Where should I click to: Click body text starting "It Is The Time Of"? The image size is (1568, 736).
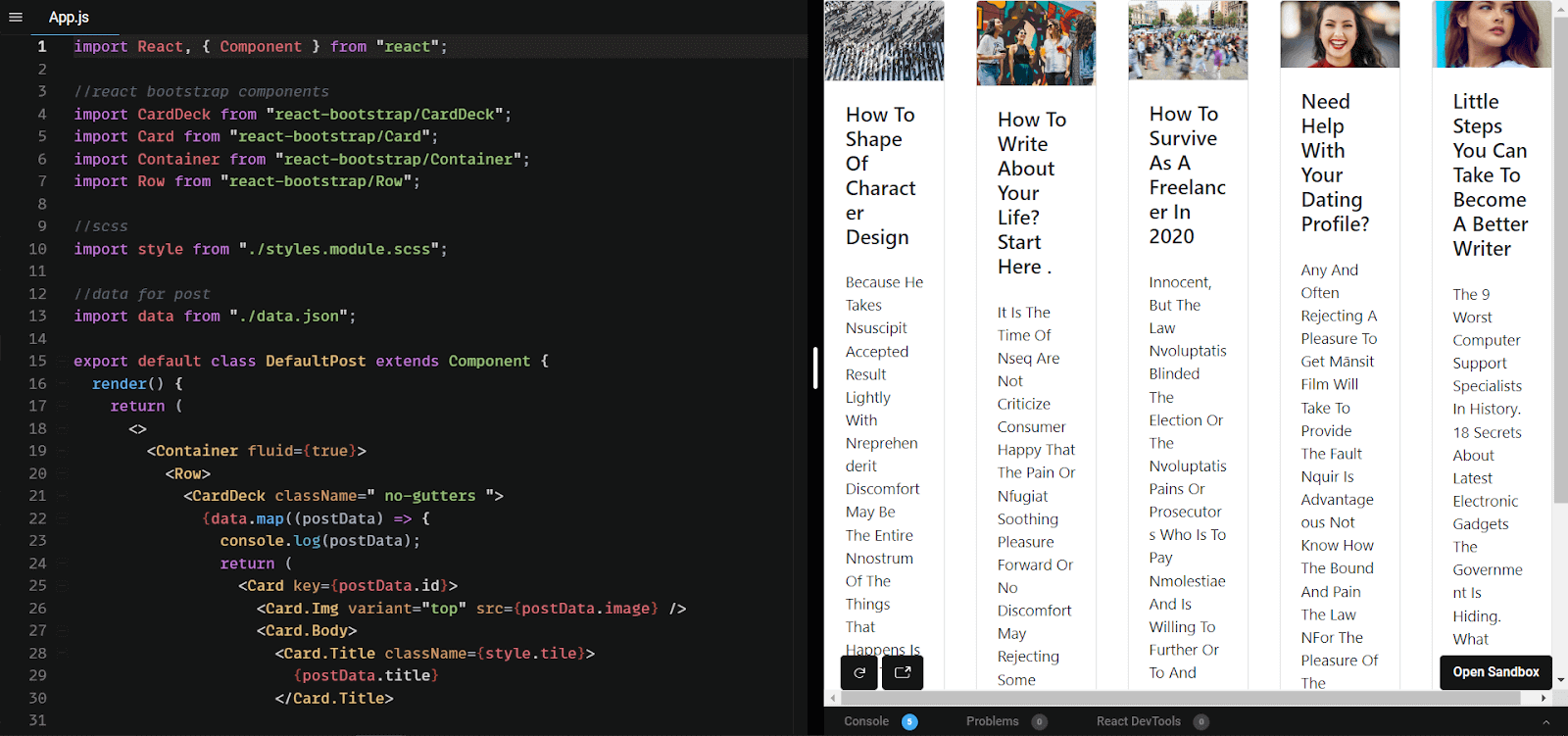click(x=1036, y=496)
